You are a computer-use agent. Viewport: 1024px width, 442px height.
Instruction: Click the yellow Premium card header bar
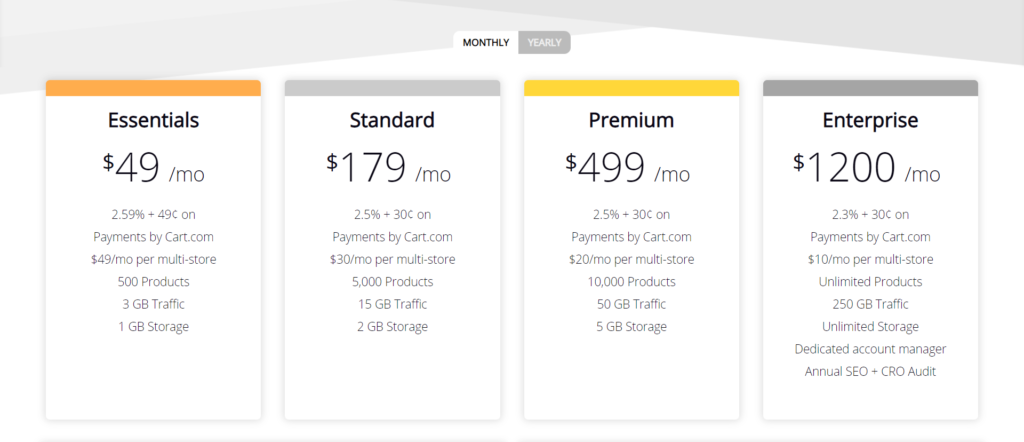632,88
